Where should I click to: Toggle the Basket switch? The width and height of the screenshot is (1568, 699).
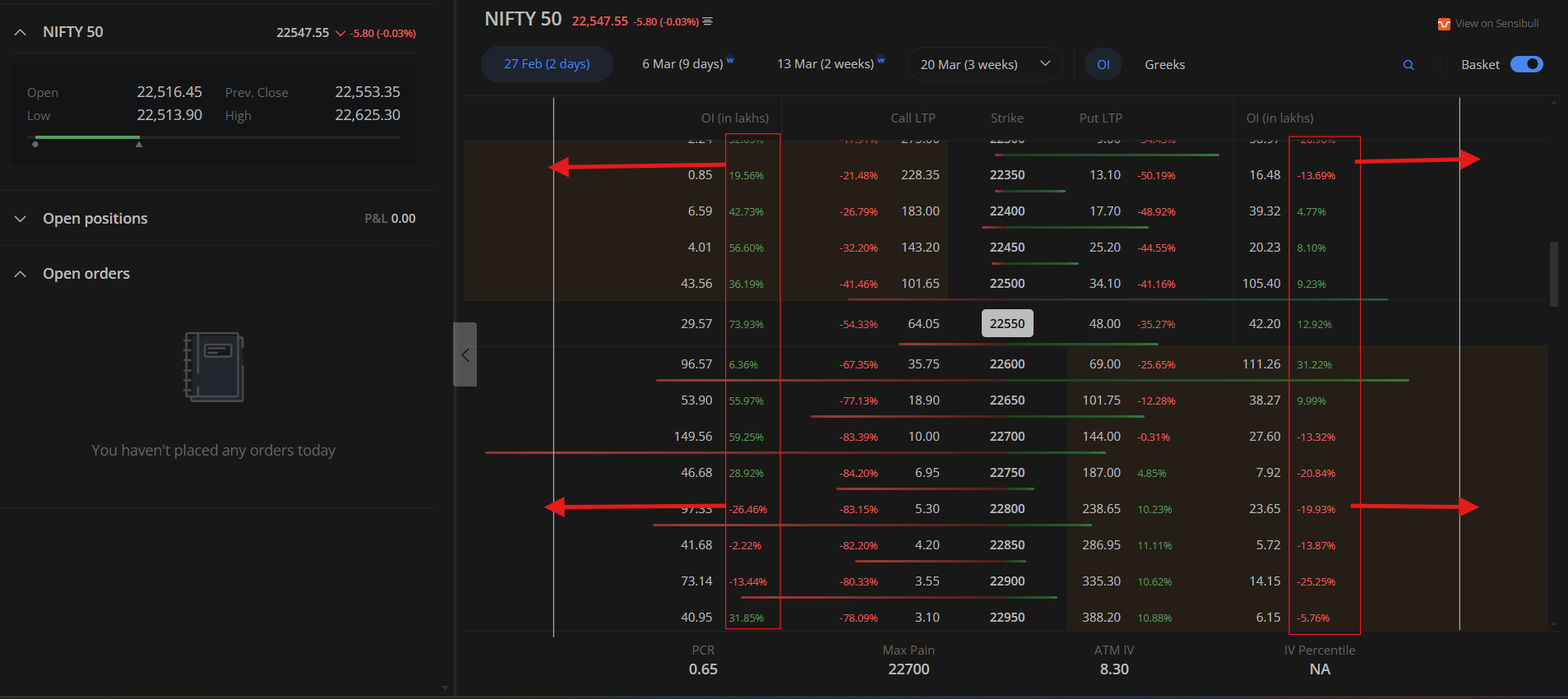pos(1527,64)
